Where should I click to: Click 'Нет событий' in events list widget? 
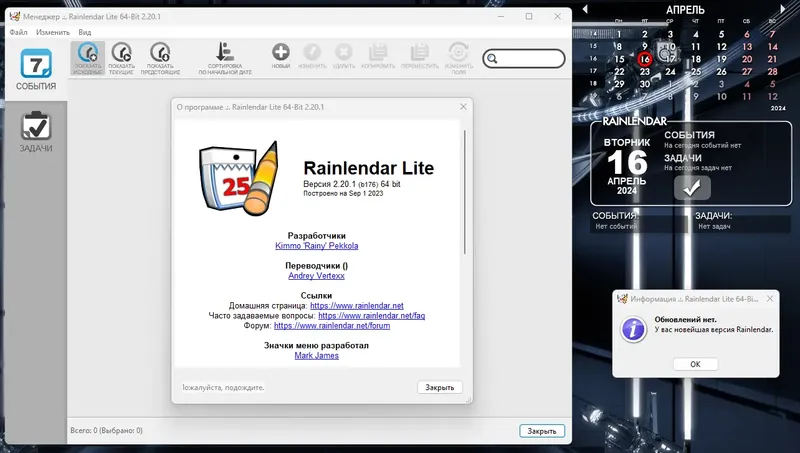(x=616, y=226)
